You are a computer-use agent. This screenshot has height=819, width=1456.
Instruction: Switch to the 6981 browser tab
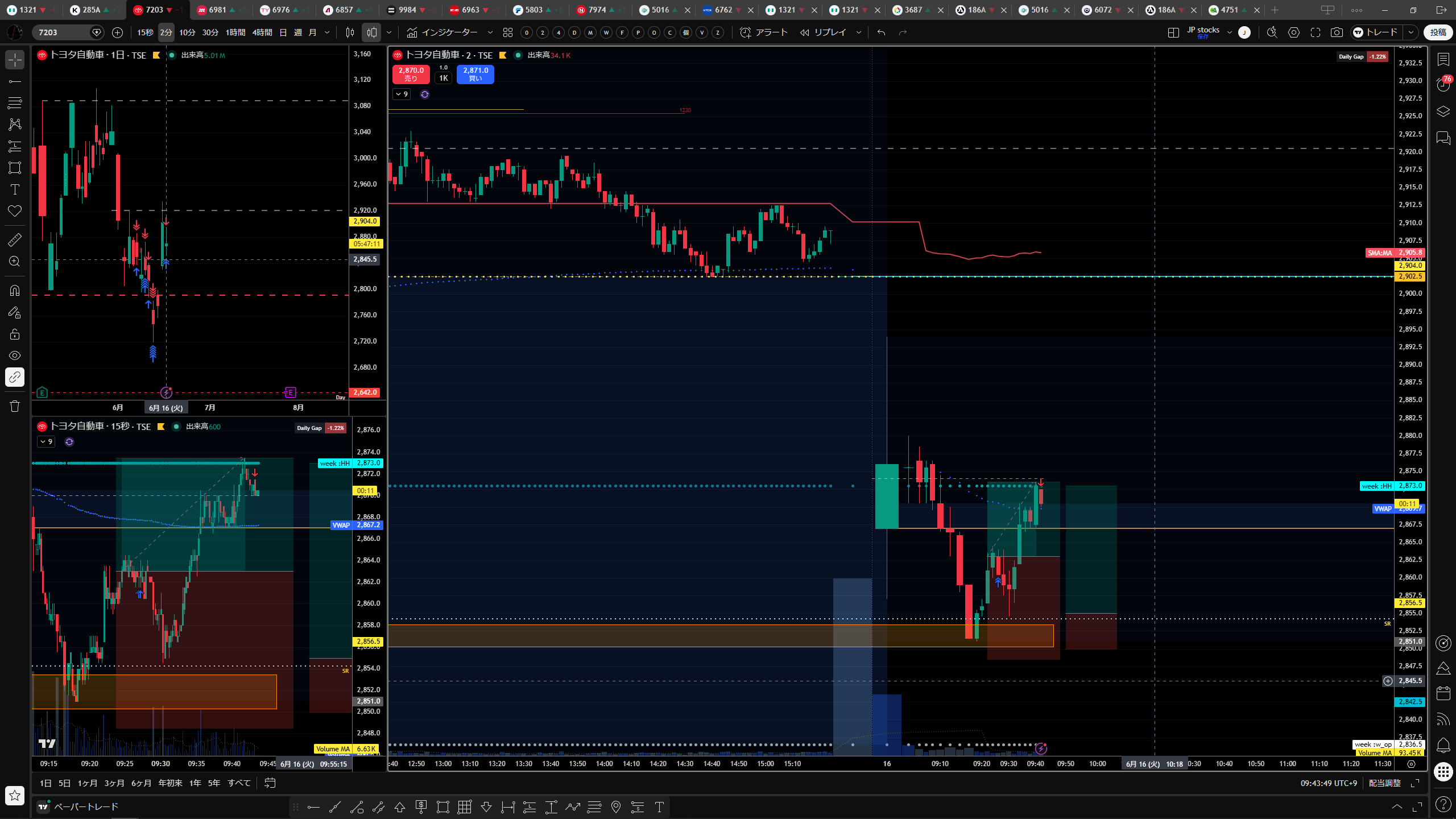(217, 10)
